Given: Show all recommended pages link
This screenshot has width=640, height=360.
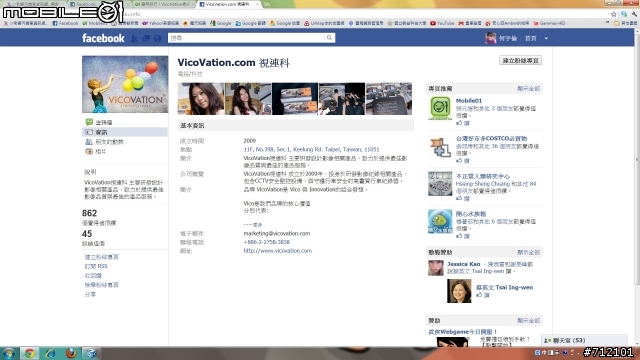Looking at the screenshot, I should 529,89.
